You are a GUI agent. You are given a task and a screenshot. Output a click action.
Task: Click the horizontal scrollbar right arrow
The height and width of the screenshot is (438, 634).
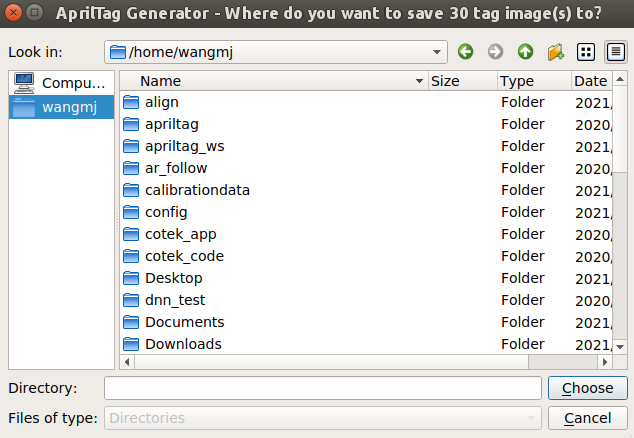tap(605, 362)
